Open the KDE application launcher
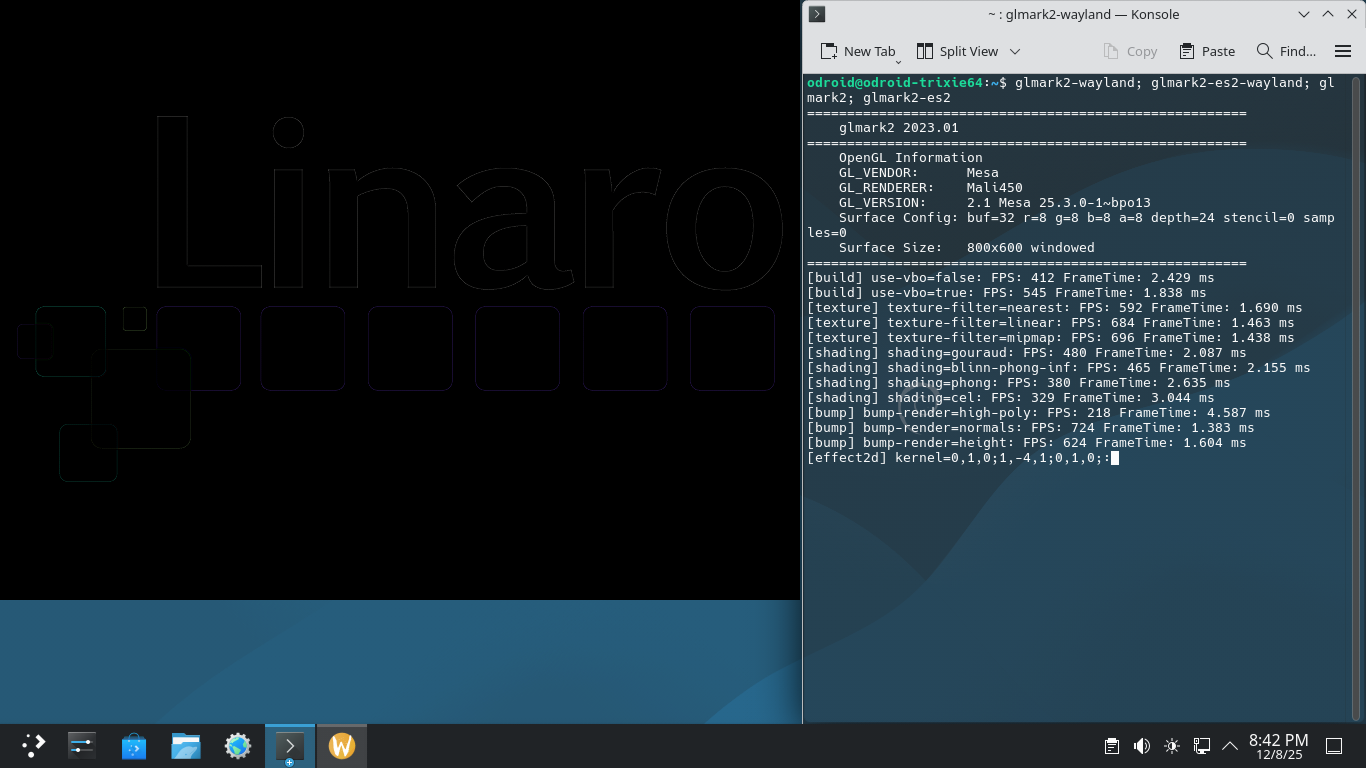Screen dimensions: 1366x768 (x=33, y=746)
